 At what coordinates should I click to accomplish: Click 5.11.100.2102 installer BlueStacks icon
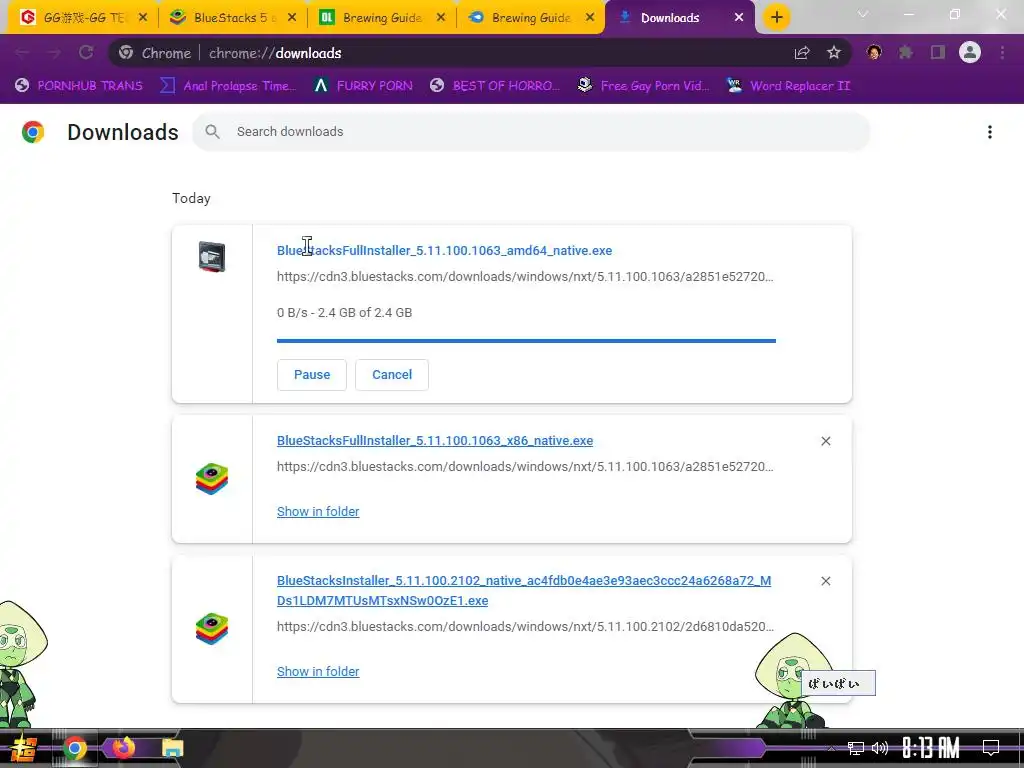212,629
